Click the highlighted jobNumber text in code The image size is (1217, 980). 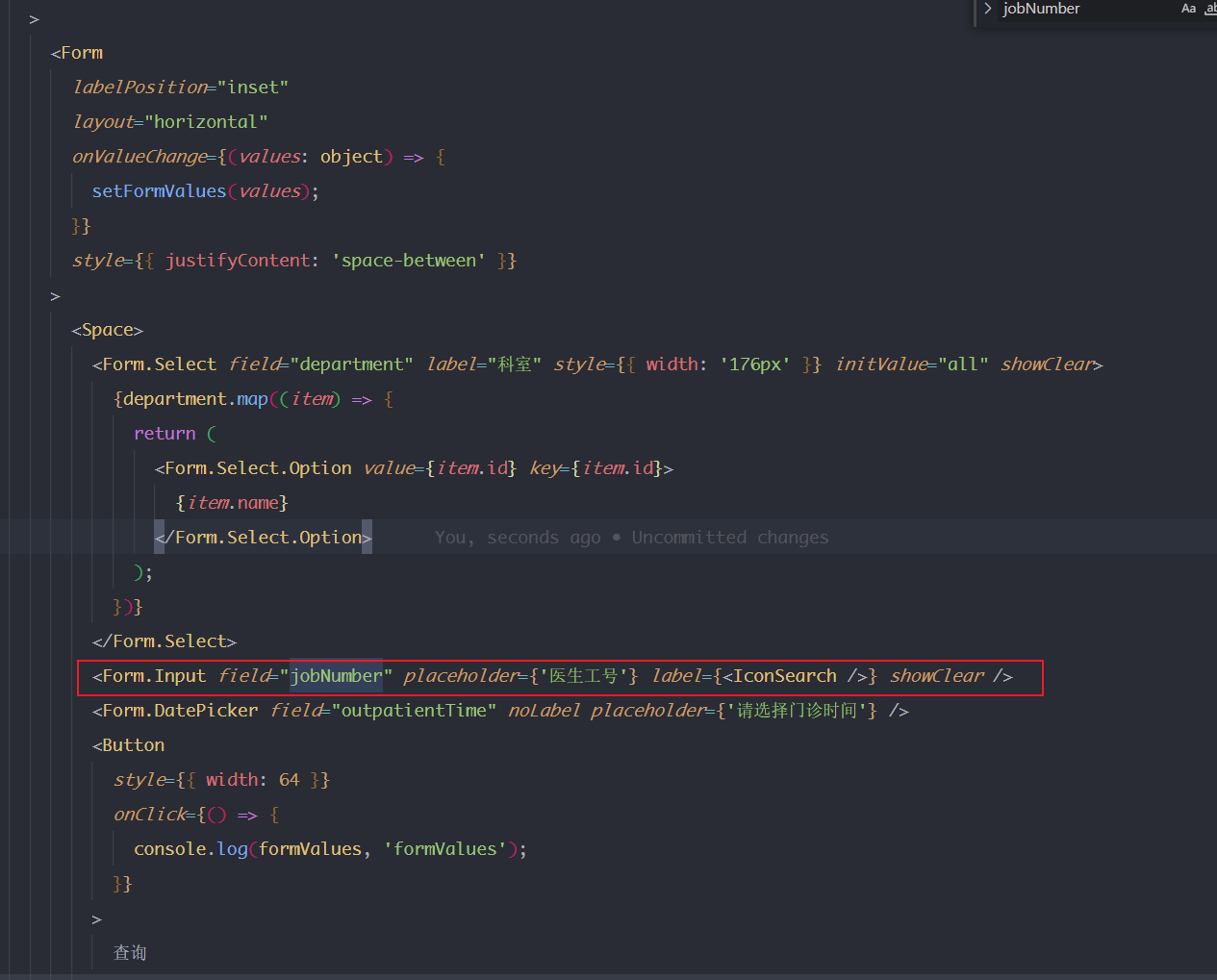click(x=336, y=675)
